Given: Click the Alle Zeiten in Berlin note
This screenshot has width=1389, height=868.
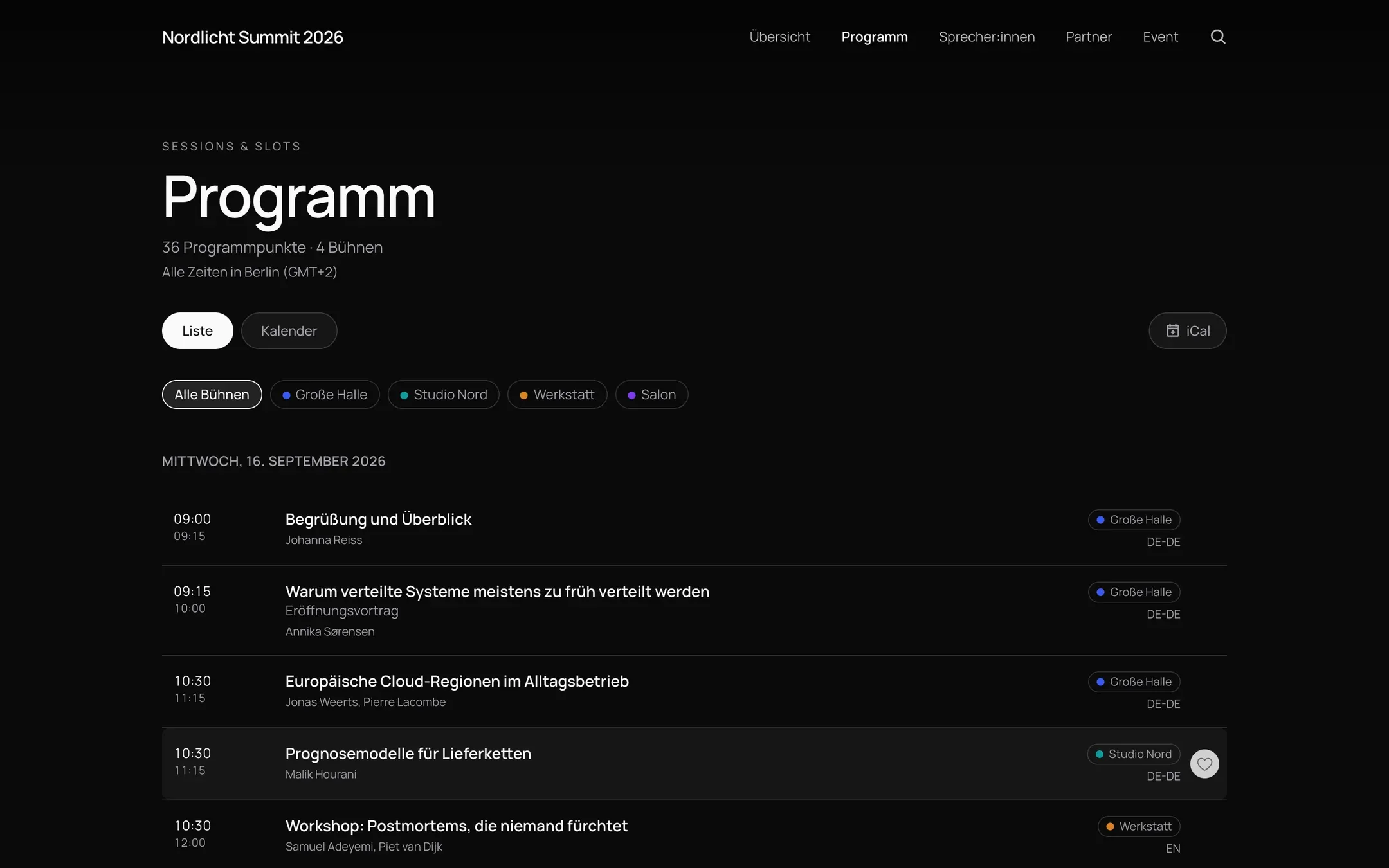Looking at the screenshot, I should [x=250, y=272].
